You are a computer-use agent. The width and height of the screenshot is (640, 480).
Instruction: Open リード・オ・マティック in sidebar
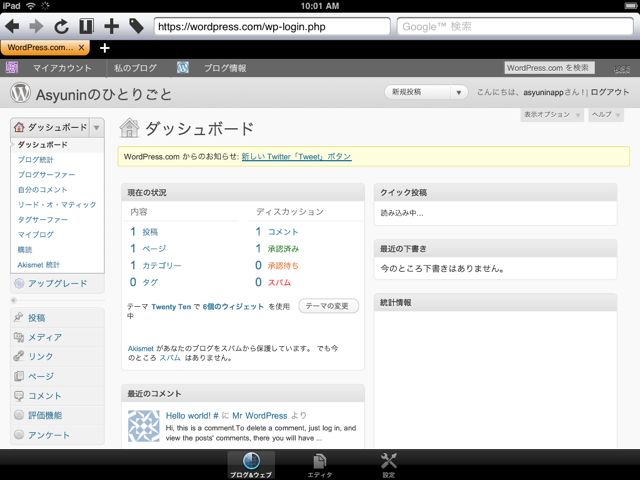click(57, 204)
